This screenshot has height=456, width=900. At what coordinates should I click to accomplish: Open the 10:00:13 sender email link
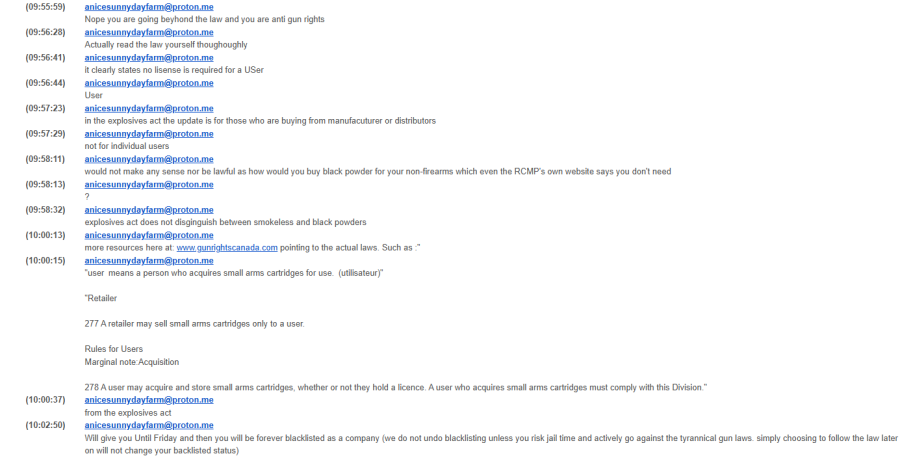(x=149, y=235)
